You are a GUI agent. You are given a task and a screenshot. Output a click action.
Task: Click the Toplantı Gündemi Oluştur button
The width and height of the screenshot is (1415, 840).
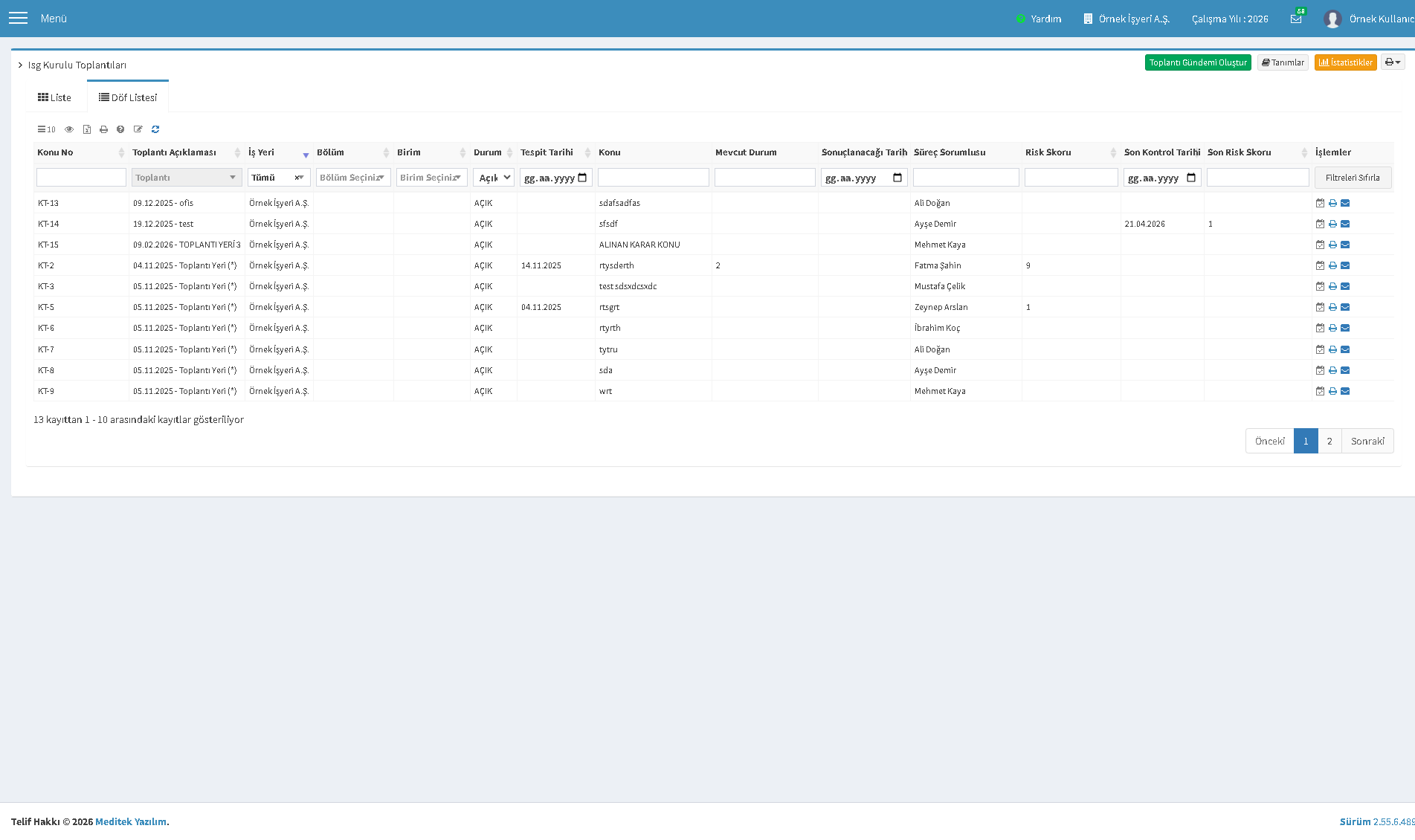1198,62
